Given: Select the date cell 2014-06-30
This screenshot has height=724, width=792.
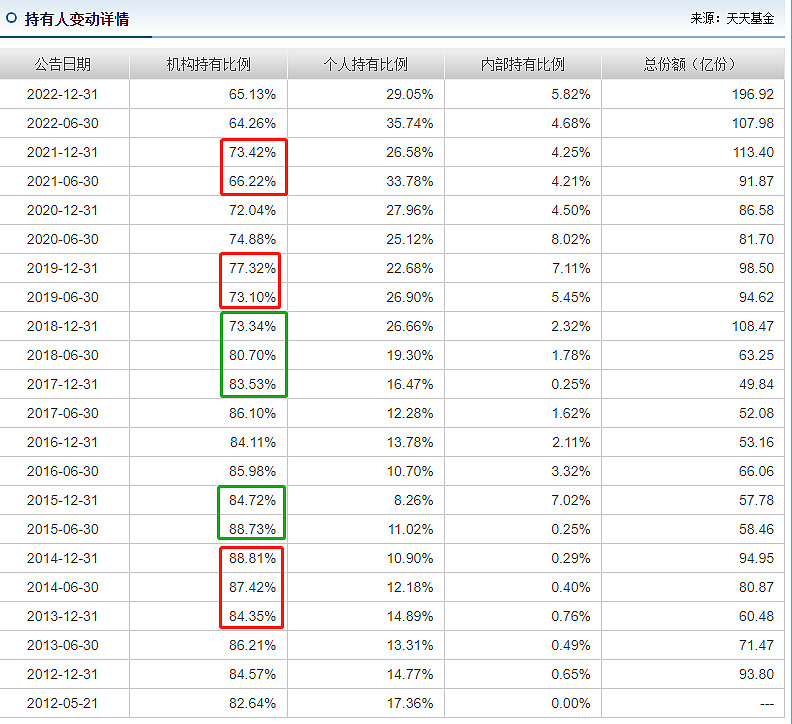Looking at the screenshot, I should [x=63, y=587].
